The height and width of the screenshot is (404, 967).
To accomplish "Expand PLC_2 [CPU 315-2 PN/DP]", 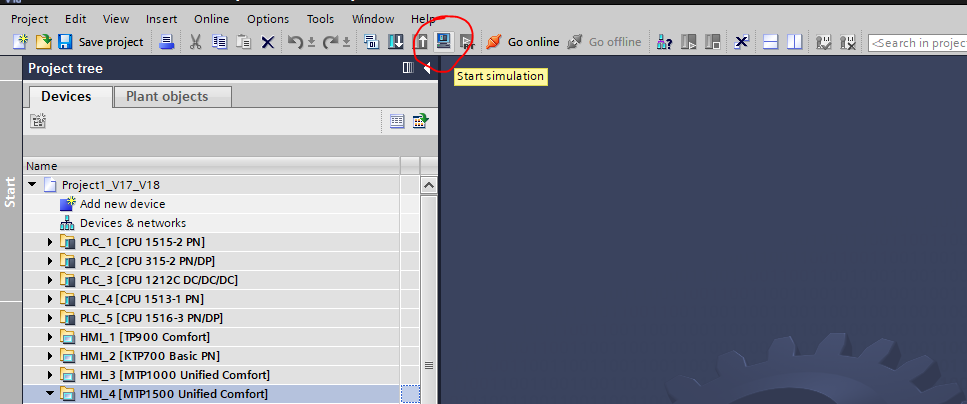I will coord(50,261).
